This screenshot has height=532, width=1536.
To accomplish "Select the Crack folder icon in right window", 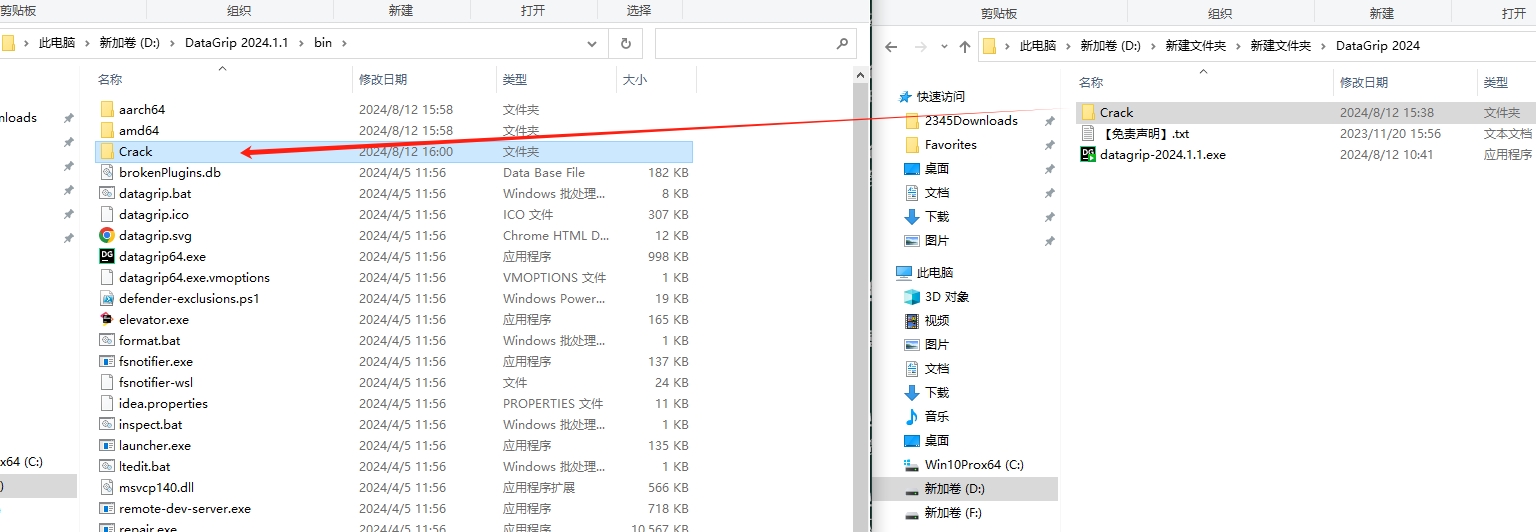I will point(1088,112).
